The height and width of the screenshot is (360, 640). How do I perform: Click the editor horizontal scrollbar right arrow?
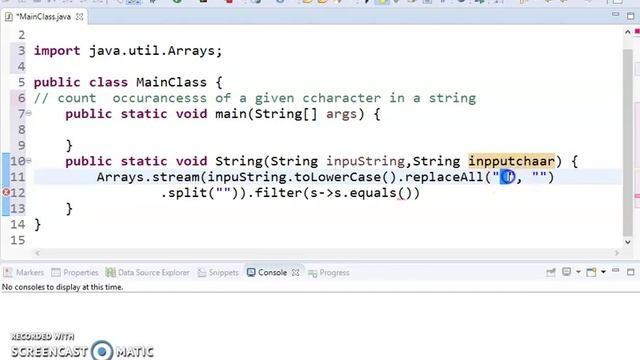[616, 253]
